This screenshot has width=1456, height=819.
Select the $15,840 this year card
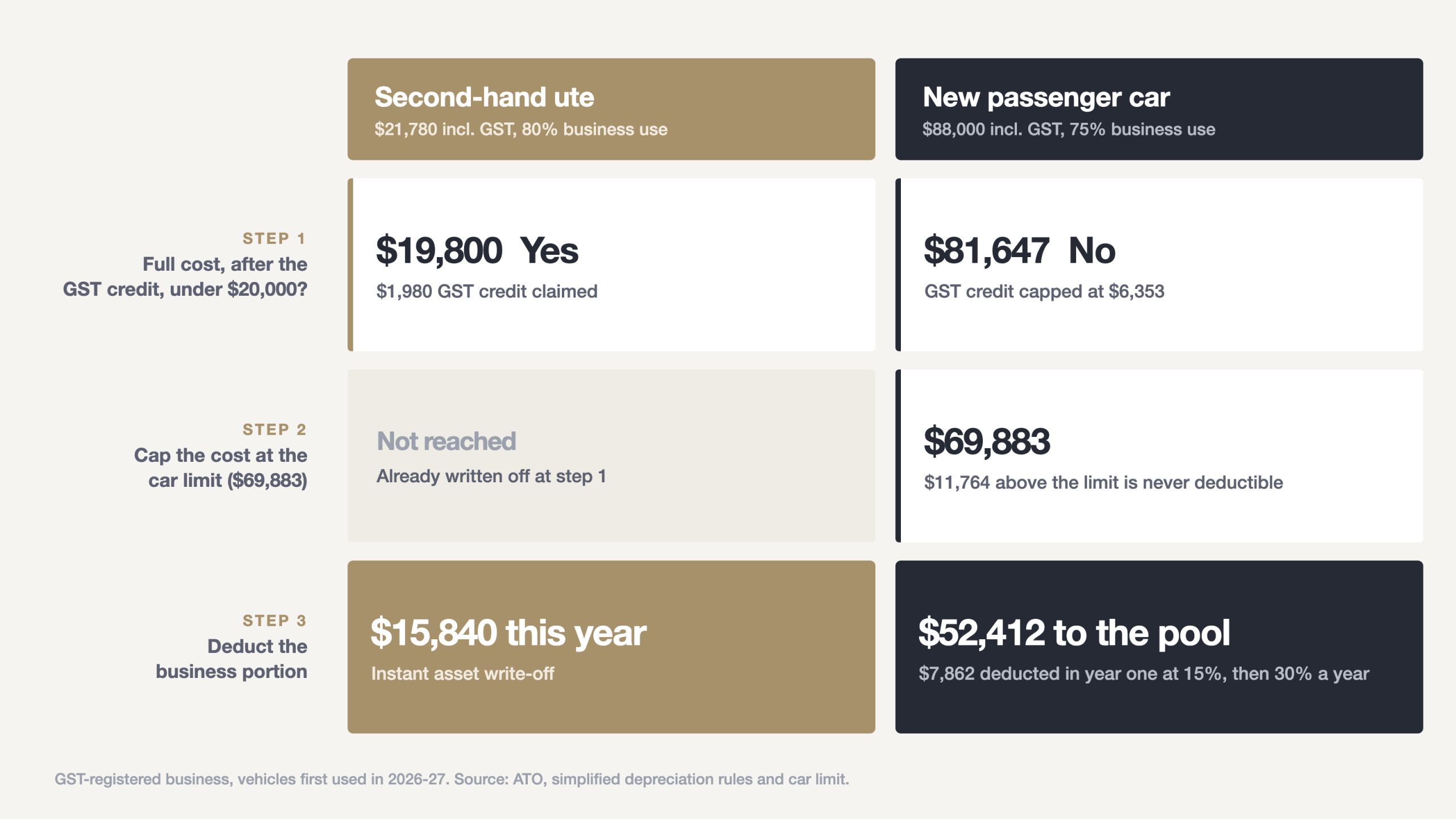click(611, 647)
